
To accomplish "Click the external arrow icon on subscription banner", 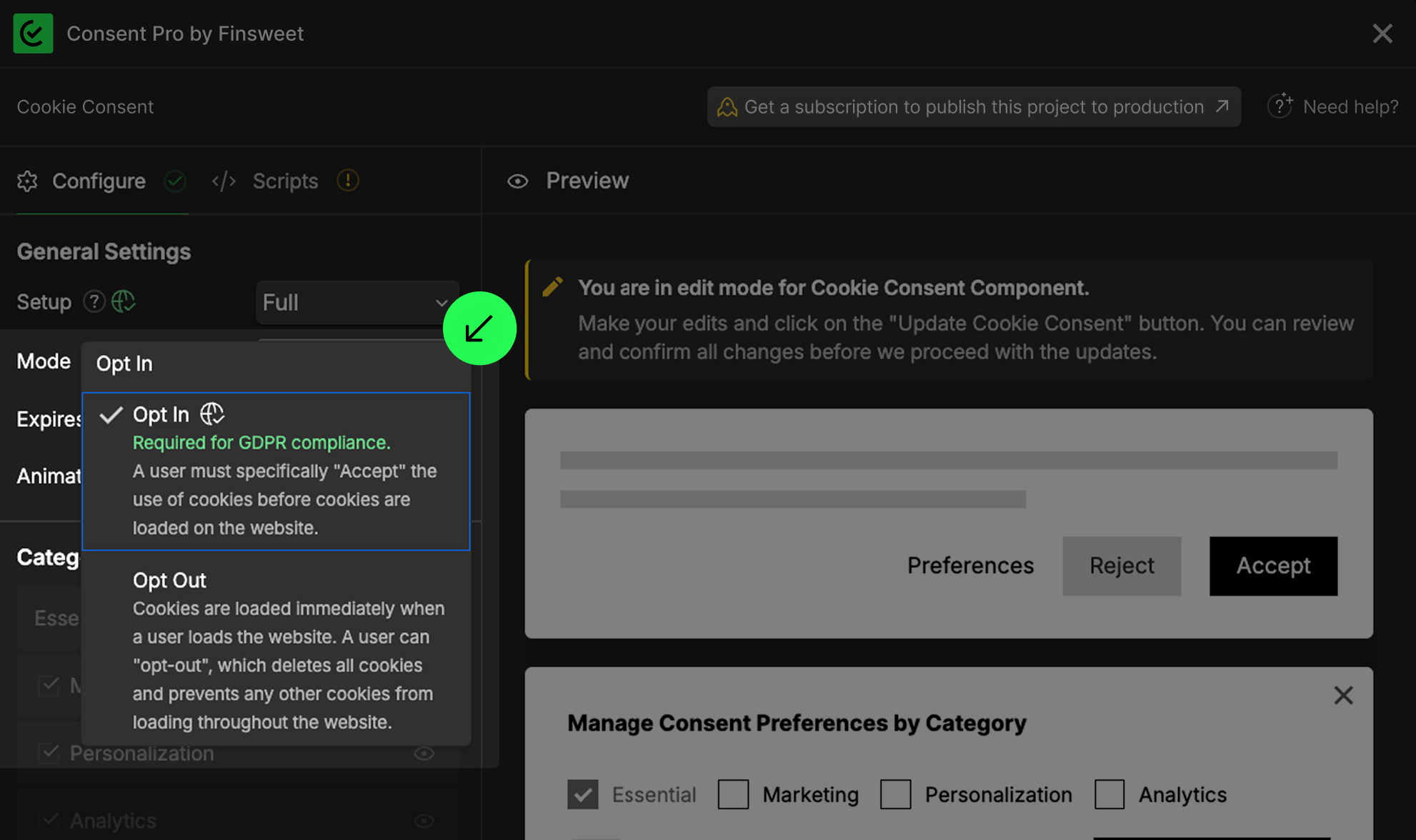I will [x=1222, y=106].
